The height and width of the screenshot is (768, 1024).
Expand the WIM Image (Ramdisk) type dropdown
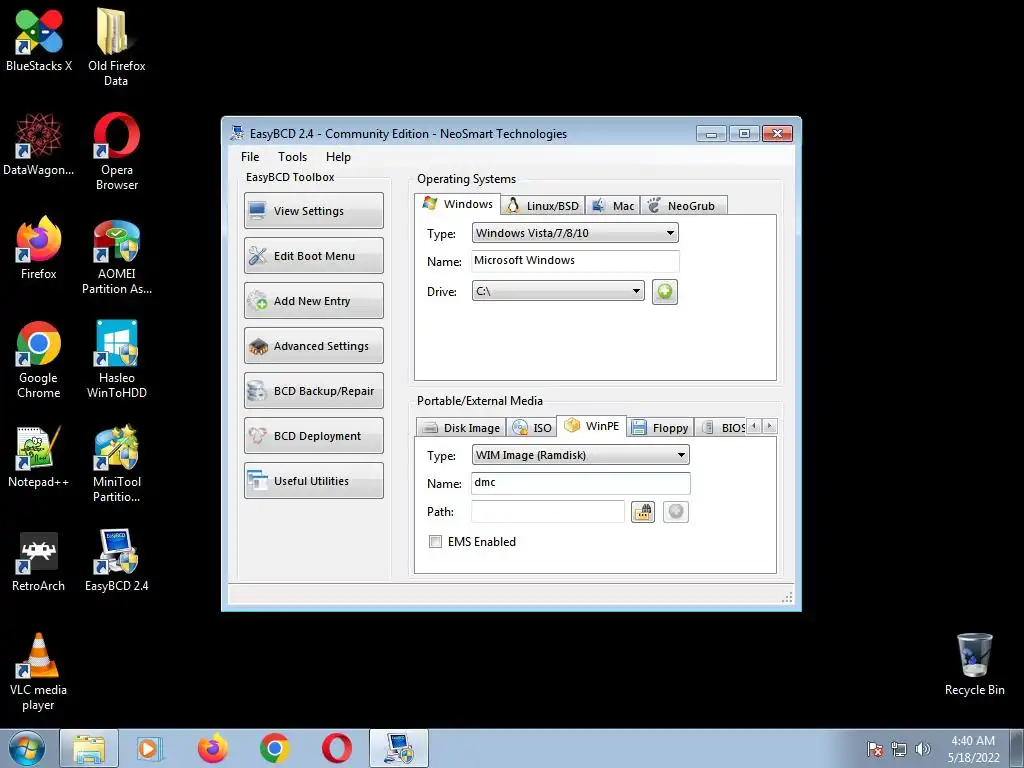pyautogui.click(x=580, y=455)
